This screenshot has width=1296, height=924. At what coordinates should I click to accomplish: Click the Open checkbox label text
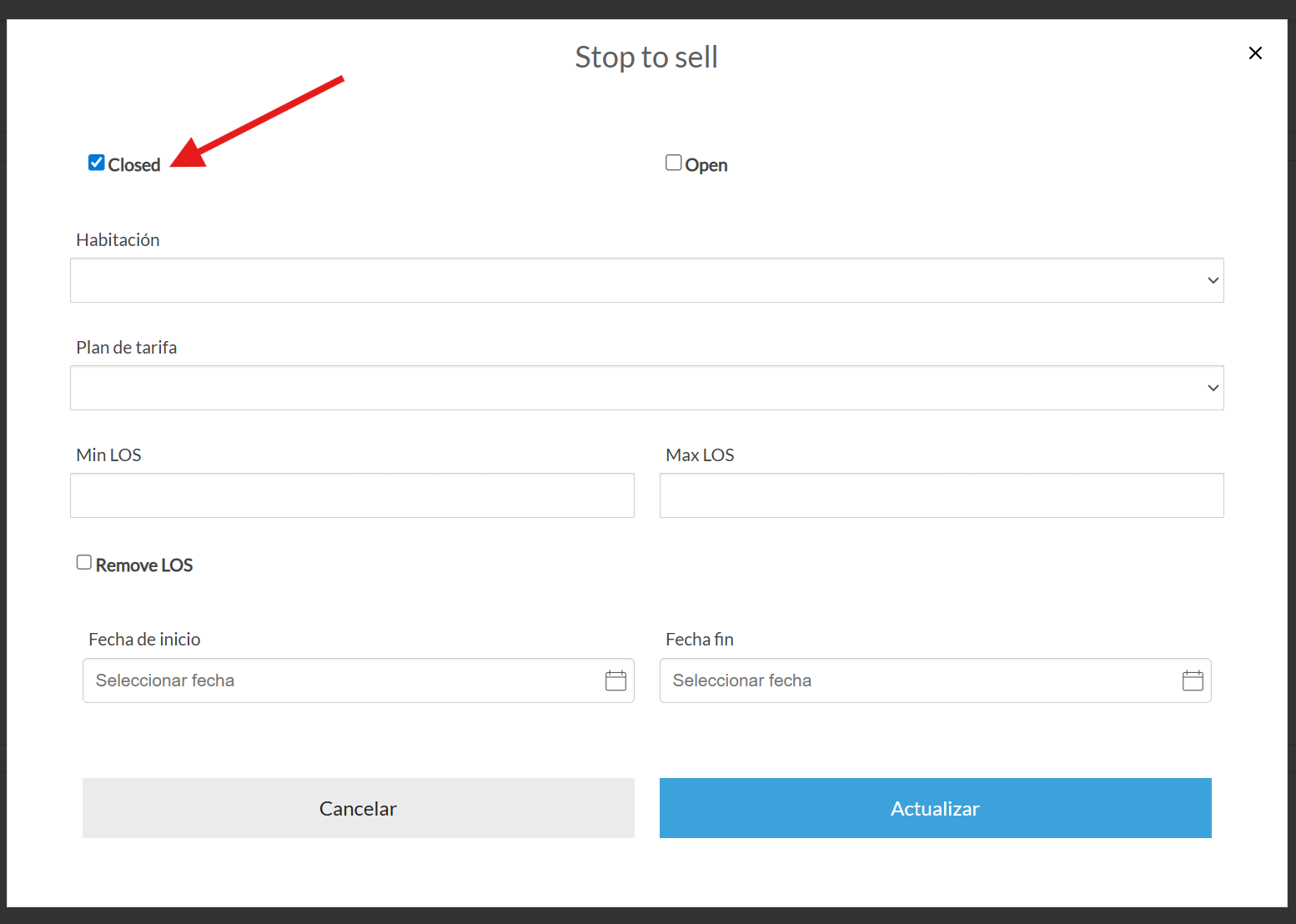pyautogui.click(x=706, y=165)
